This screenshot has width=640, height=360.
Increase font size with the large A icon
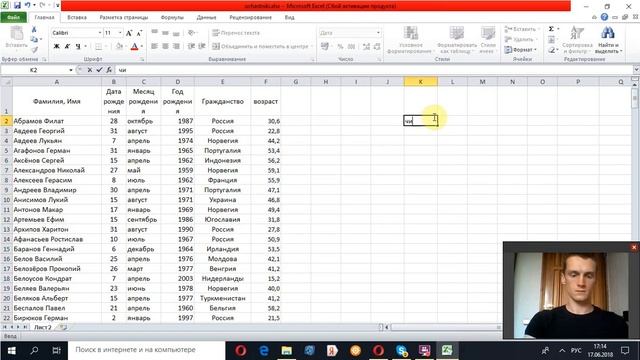coord(129,33)
